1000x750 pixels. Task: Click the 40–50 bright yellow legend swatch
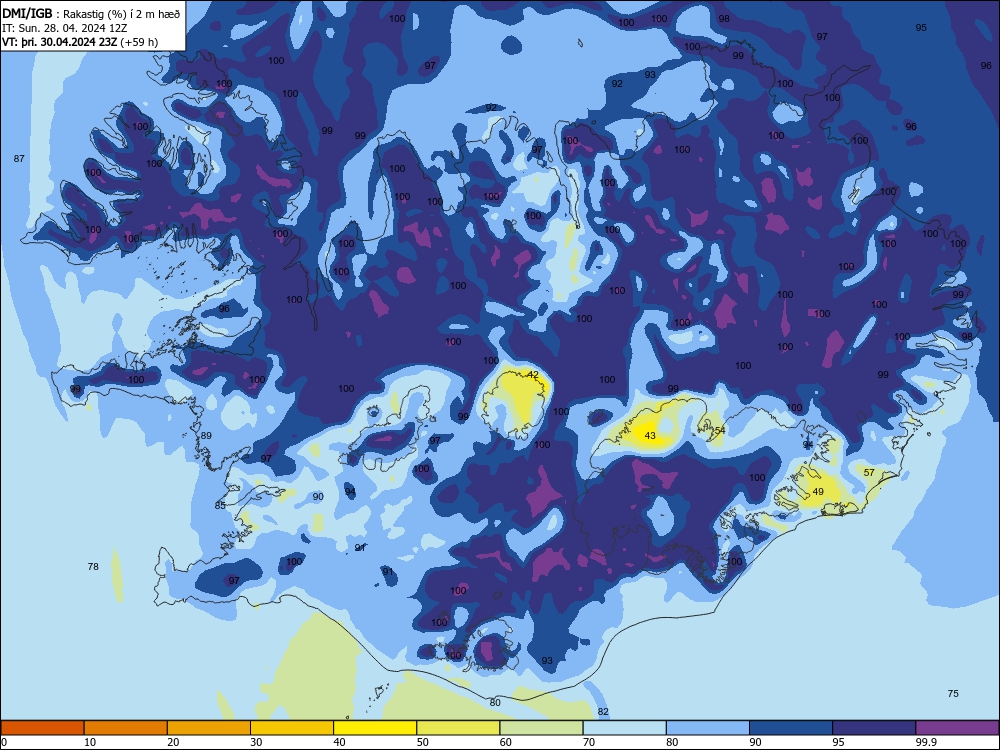point(375,728)
